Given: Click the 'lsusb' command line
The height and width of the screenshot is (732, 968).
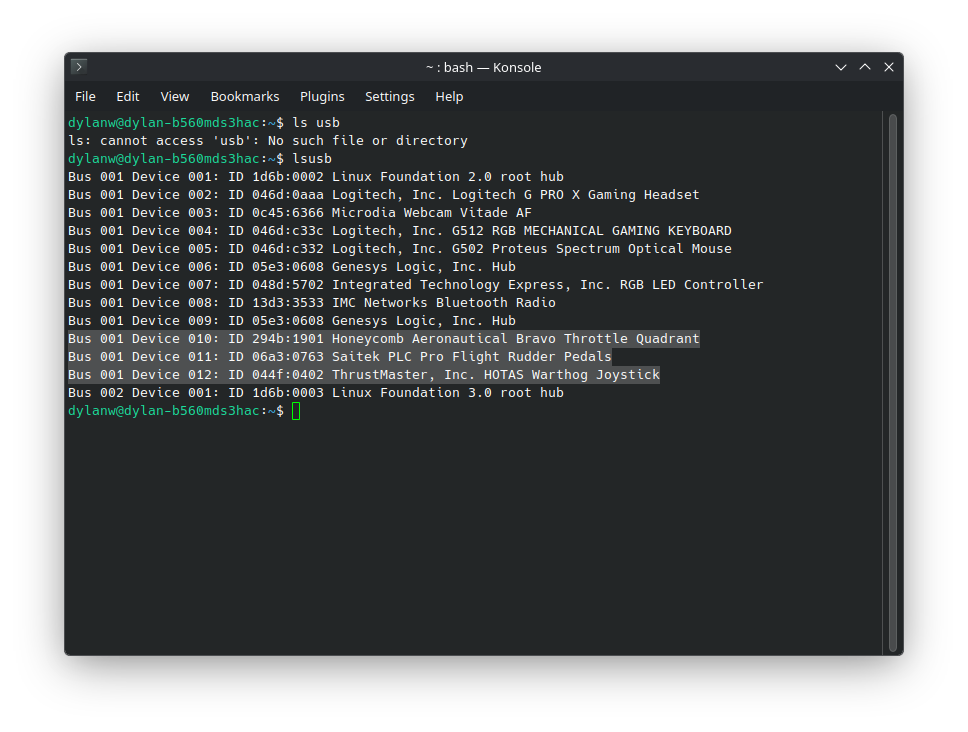Looking at the screenshot, I should [200, 159].
